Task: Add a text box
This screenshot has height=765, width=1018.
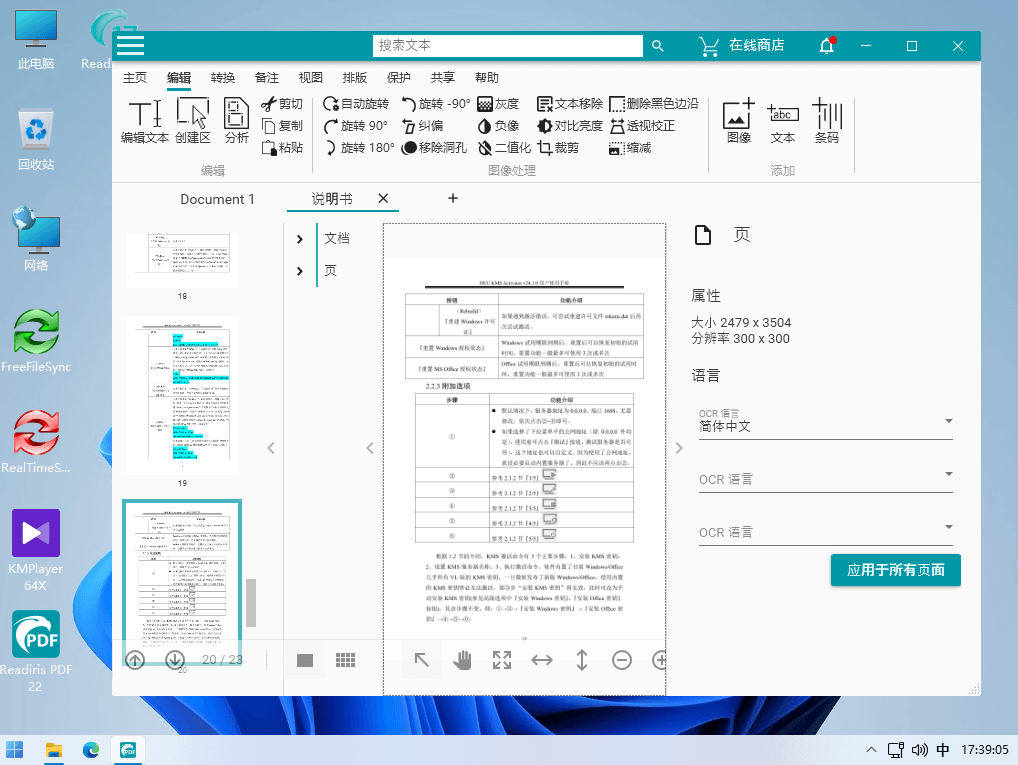Action: (782, 121)
